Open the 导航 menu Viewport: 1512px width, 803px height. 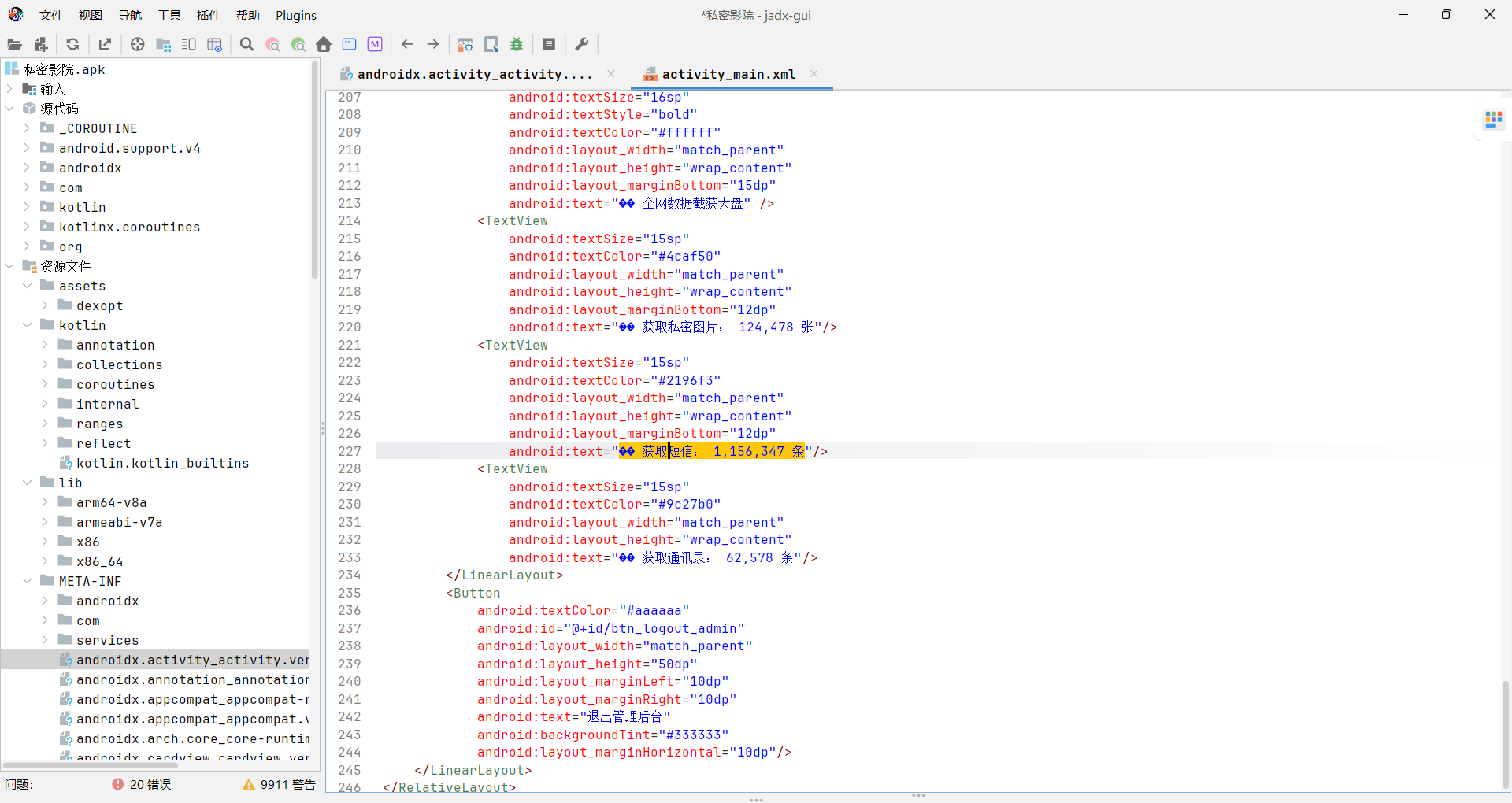point(130,15)
